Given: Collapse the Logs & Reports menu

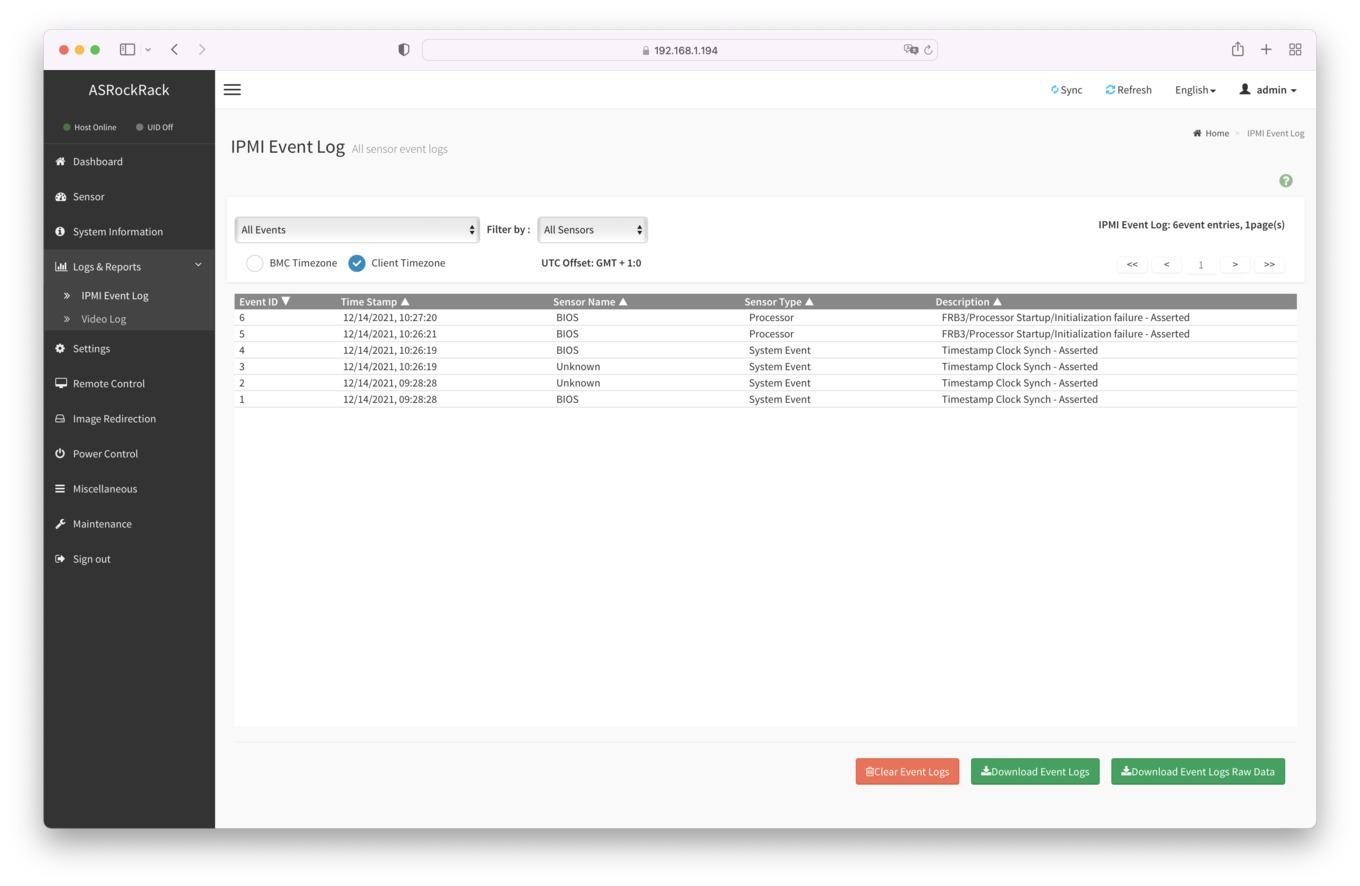Looking at the screenshot, I should [x=129, y=267].
